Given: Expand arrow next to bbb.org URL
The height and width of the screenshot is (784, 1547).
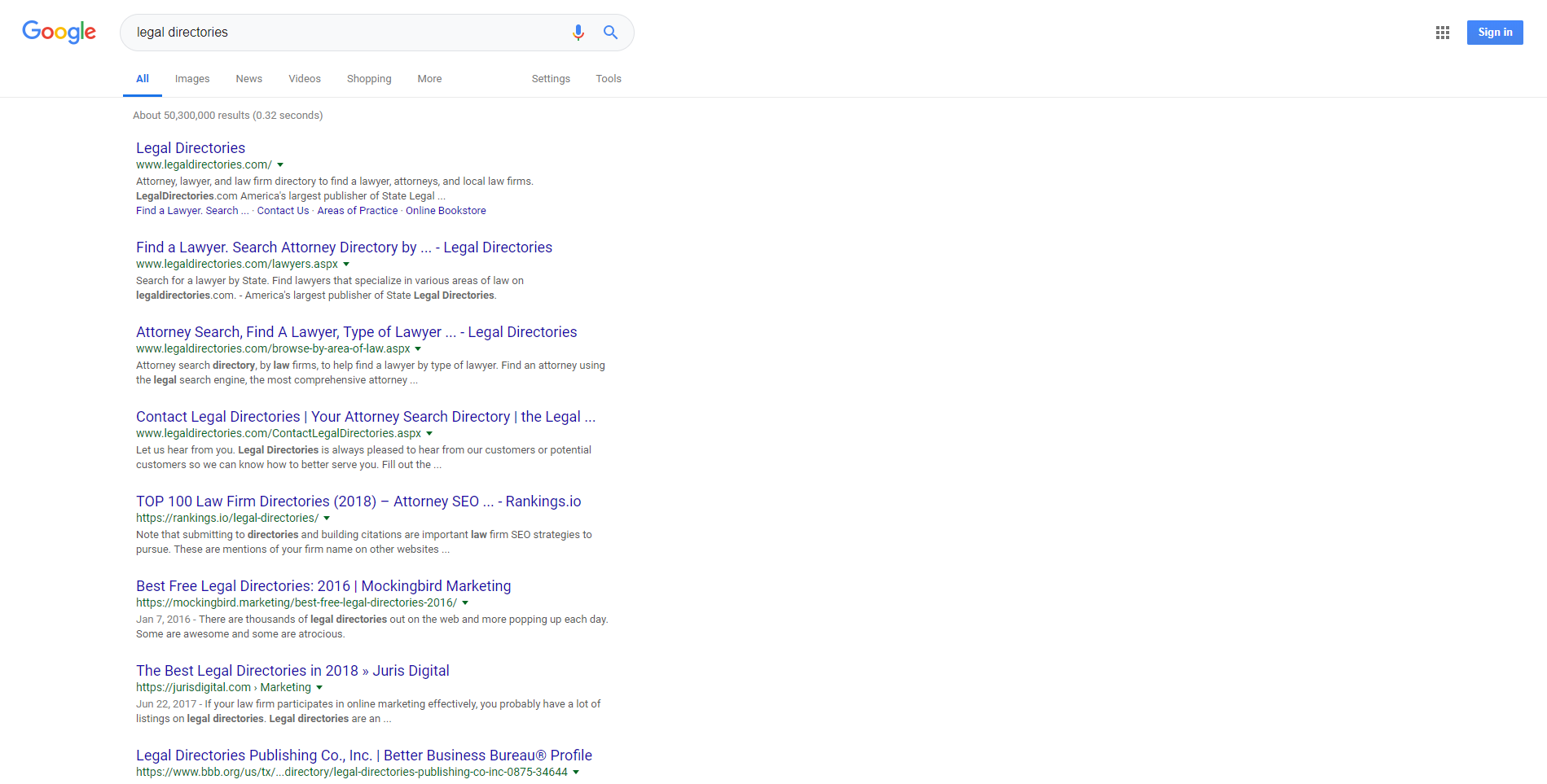Looking at the screenshot, I should point(576,773).
